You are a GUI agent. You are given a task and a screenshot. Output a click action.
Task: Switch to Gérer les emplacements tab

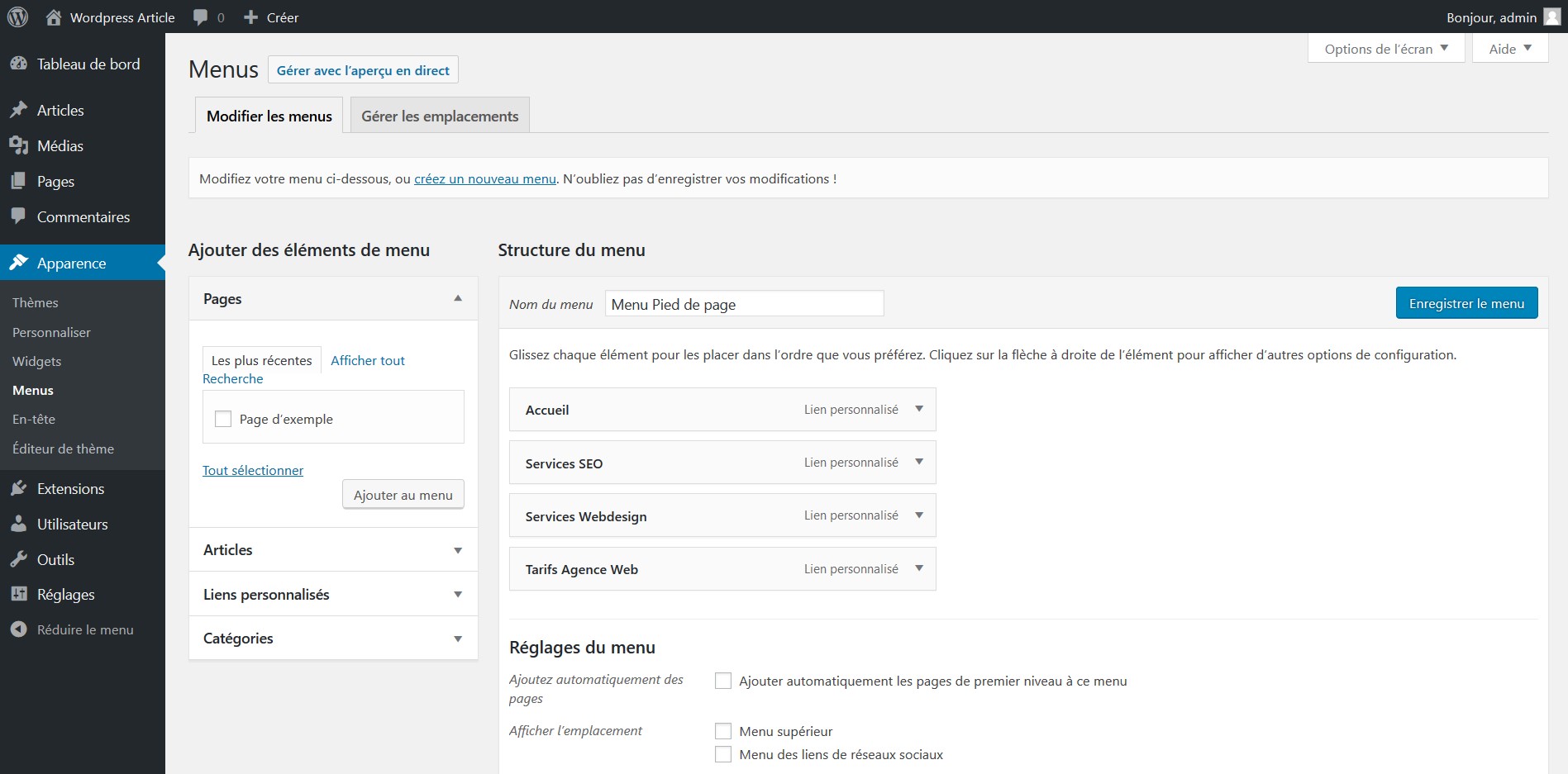pos(440,116)
